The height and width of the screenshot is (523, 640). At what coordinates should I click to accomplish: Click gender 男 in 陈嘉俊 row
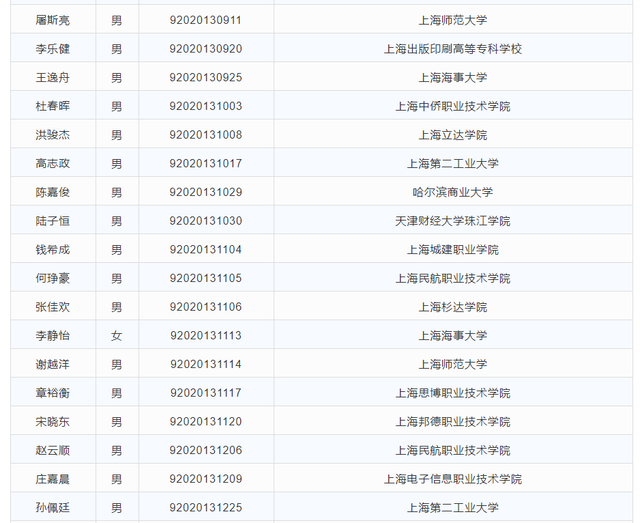click(117, 192)
